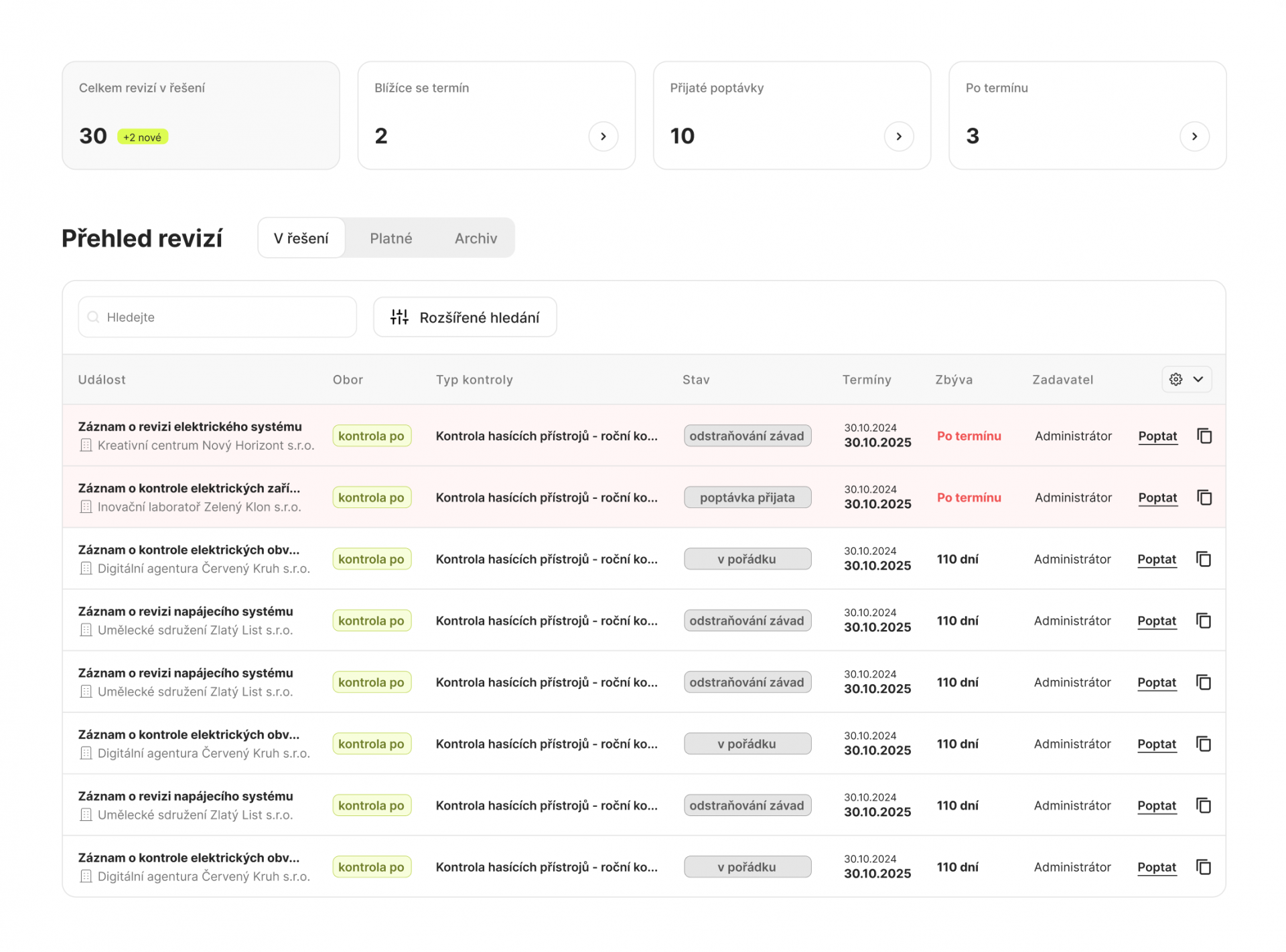
Task: Open arrow on Přijaté poptávky card
Action: [x=899, y=137]
